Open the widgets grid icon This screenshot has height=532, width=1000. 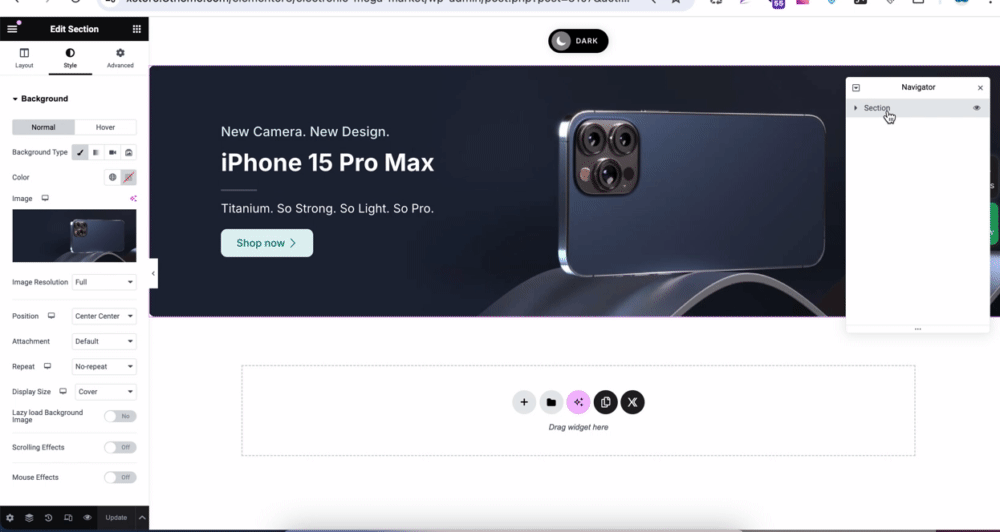click(136, 29)
